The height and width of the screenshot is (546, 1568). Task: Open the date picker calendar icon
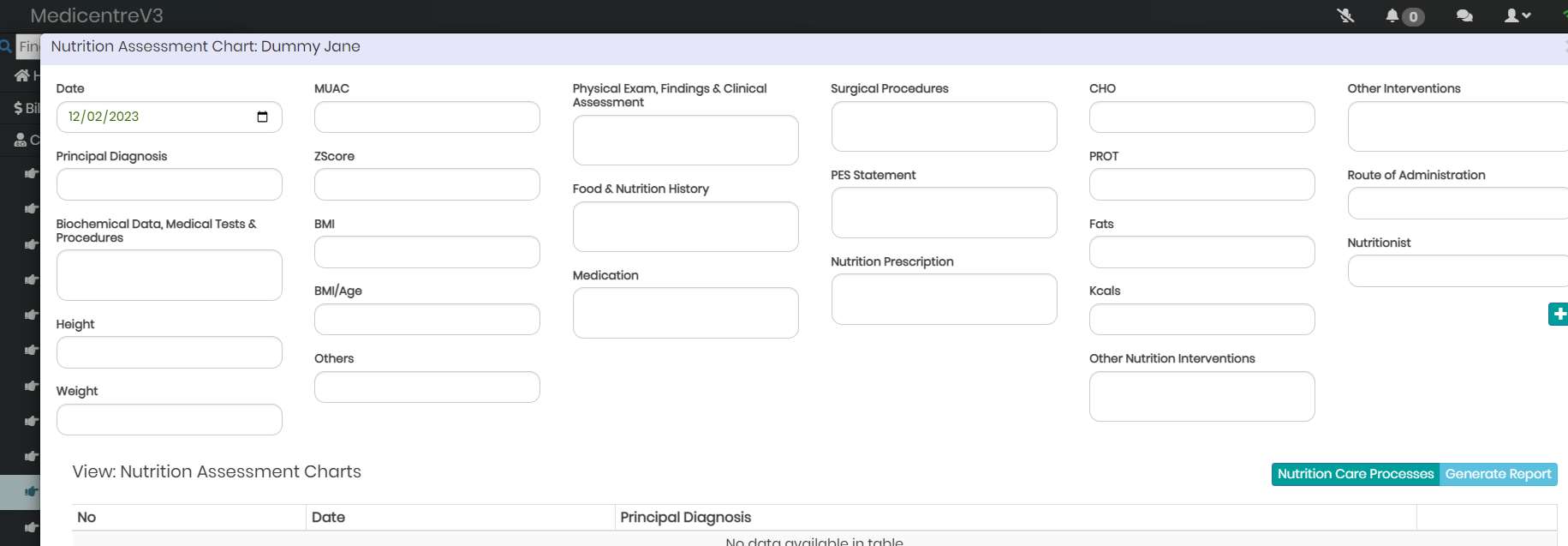click(x=262, y=117)
